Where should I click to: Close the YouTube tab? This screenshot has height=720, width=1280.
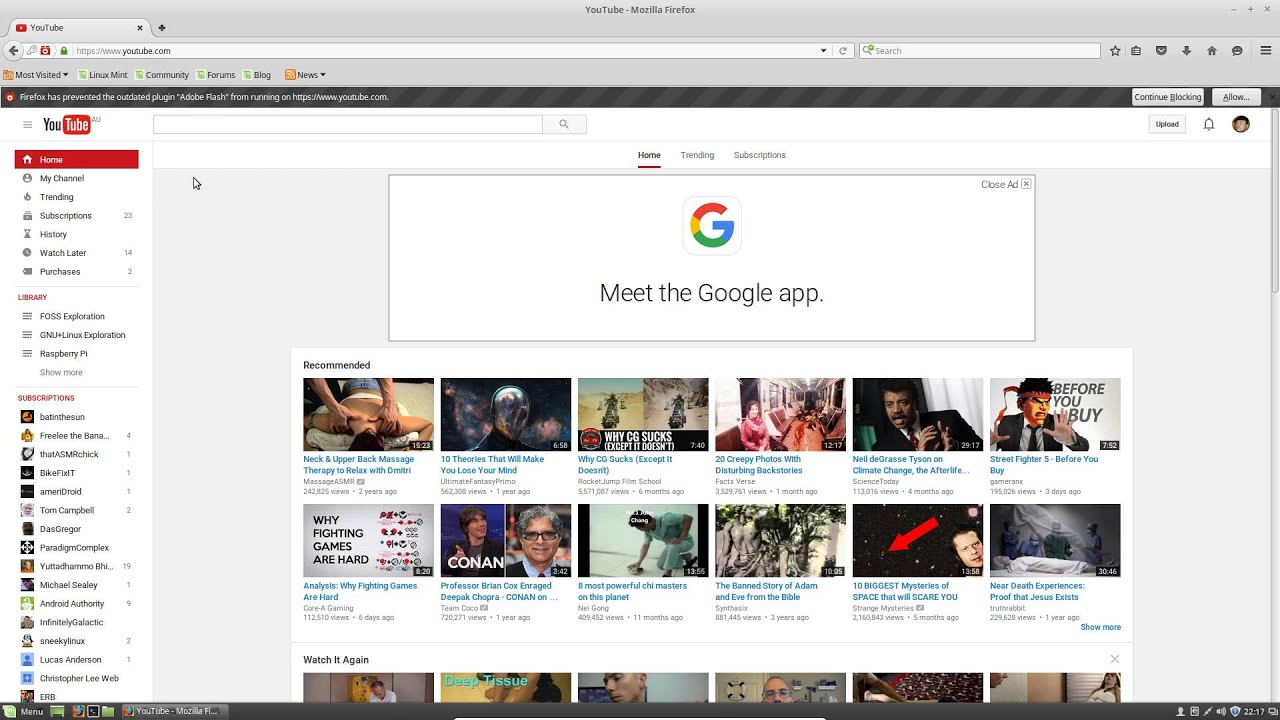click(140, 28)
